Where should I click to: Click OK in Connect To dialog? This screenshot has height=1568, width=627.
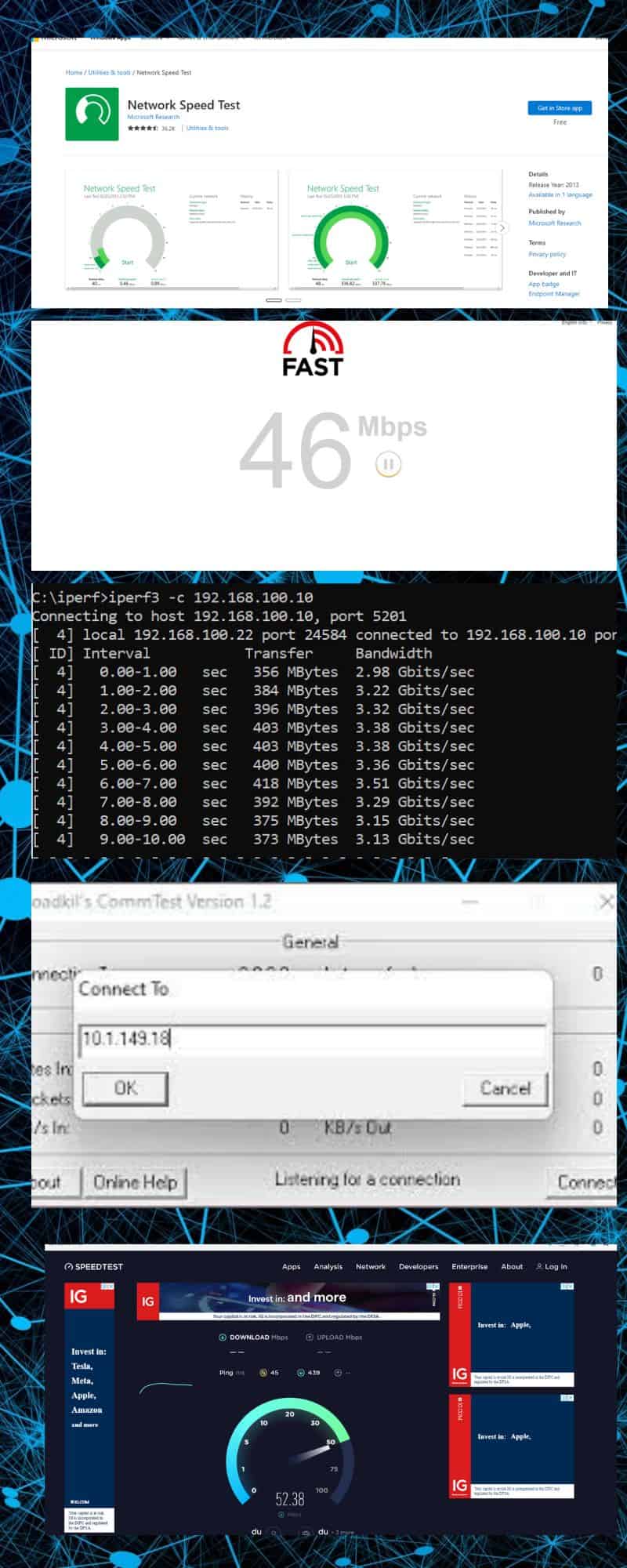[125, 1088]
